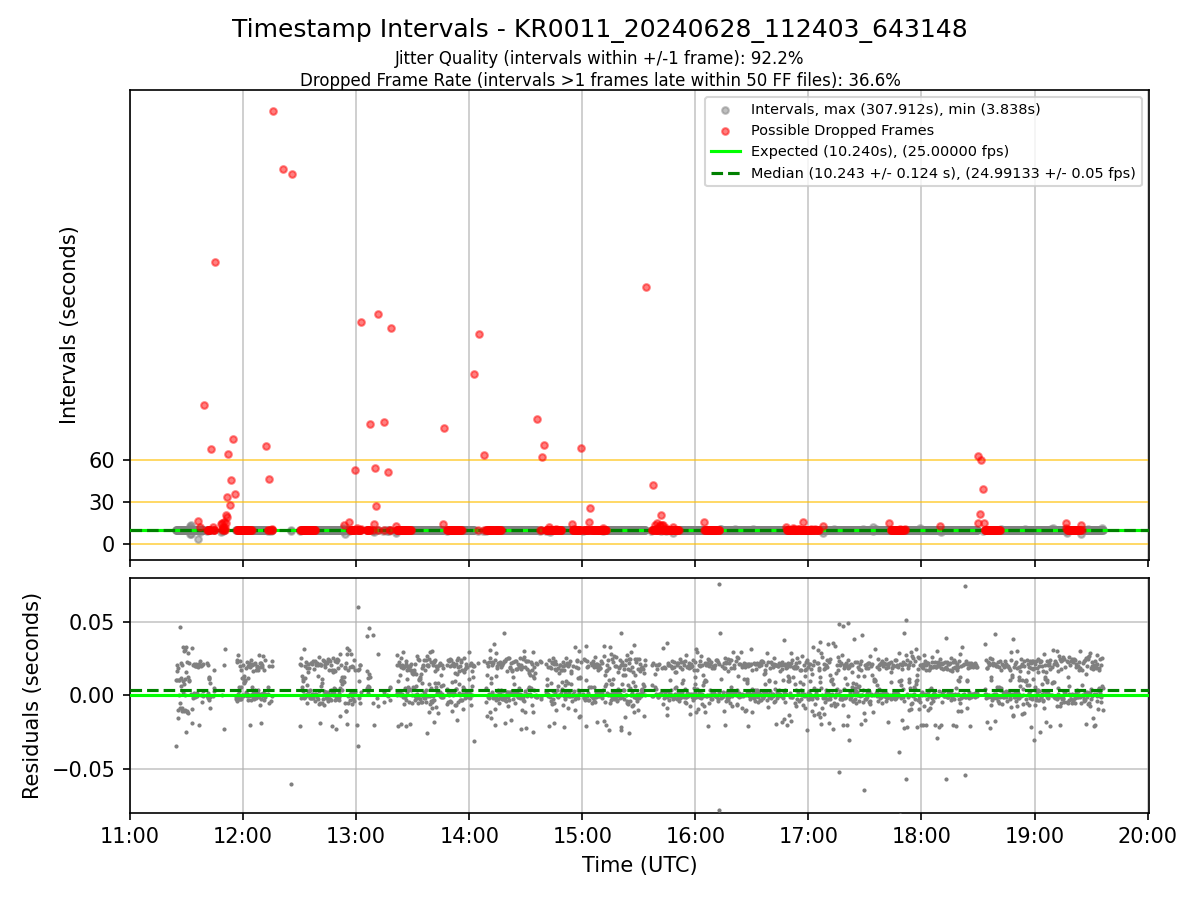Click the highest red dropped-frame point after 12:00
The image size is (1200, 900).
pyautogui.click(x=273, y=111)
